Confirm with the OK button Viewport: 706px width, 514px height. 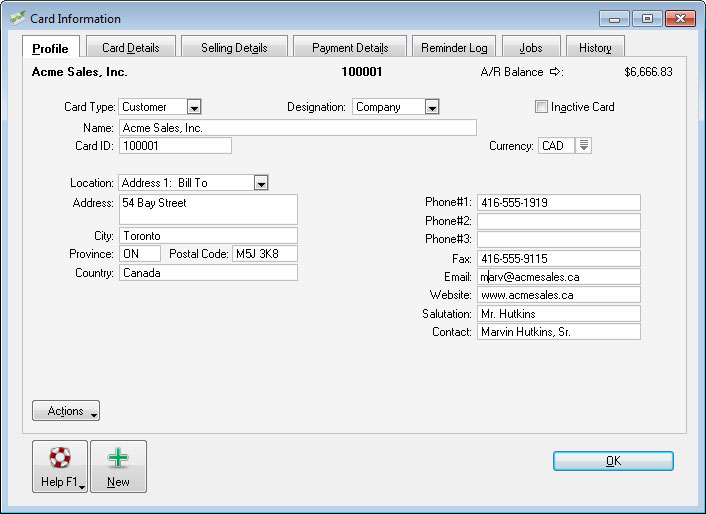click(x=613, y=461)
